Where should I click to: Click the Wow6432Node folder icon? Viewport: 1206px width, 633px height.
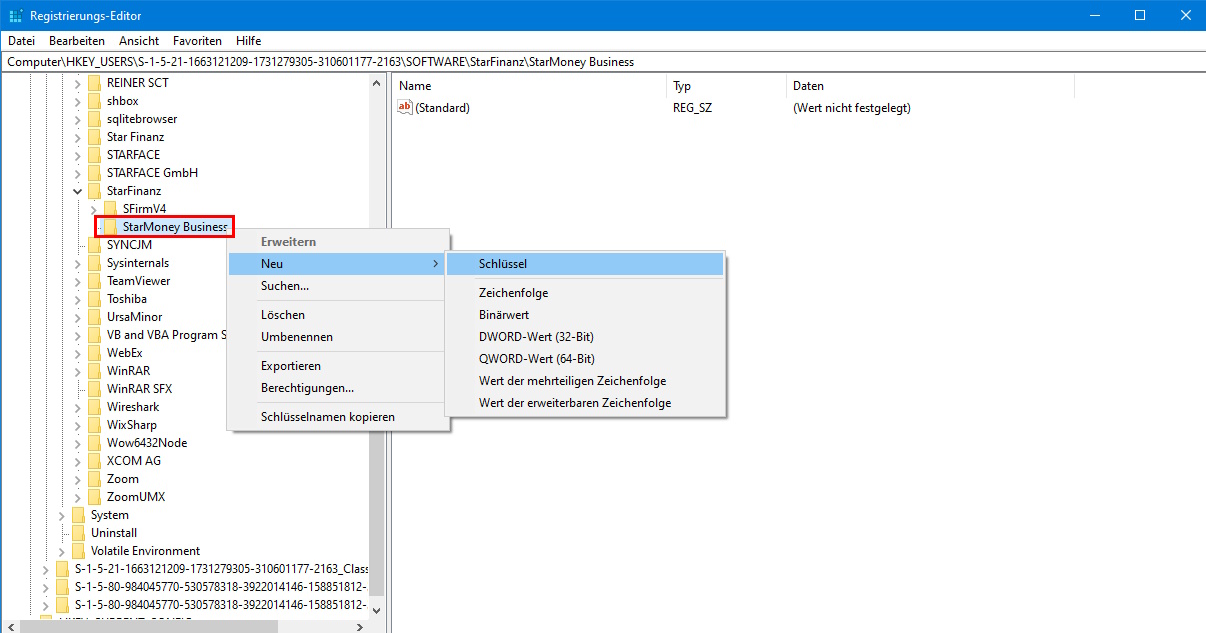(95, 443)
